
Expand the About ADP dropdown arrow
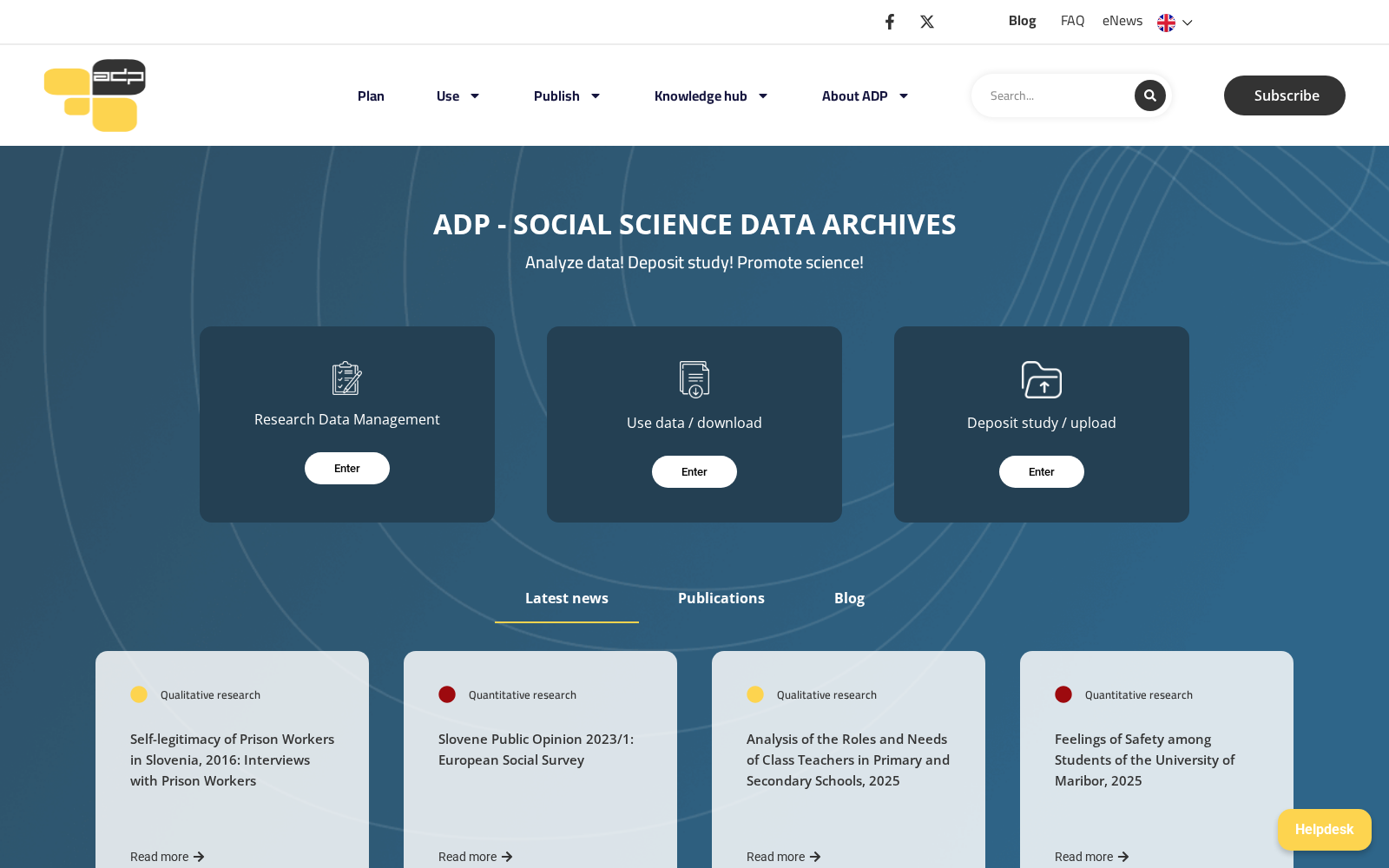[904, 96]
